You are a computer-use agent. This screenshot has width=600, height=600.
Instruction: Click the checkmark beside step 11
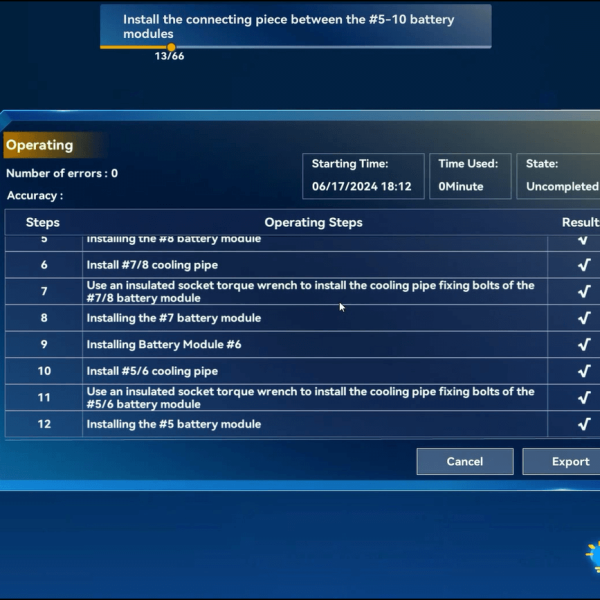pos(584,398)
